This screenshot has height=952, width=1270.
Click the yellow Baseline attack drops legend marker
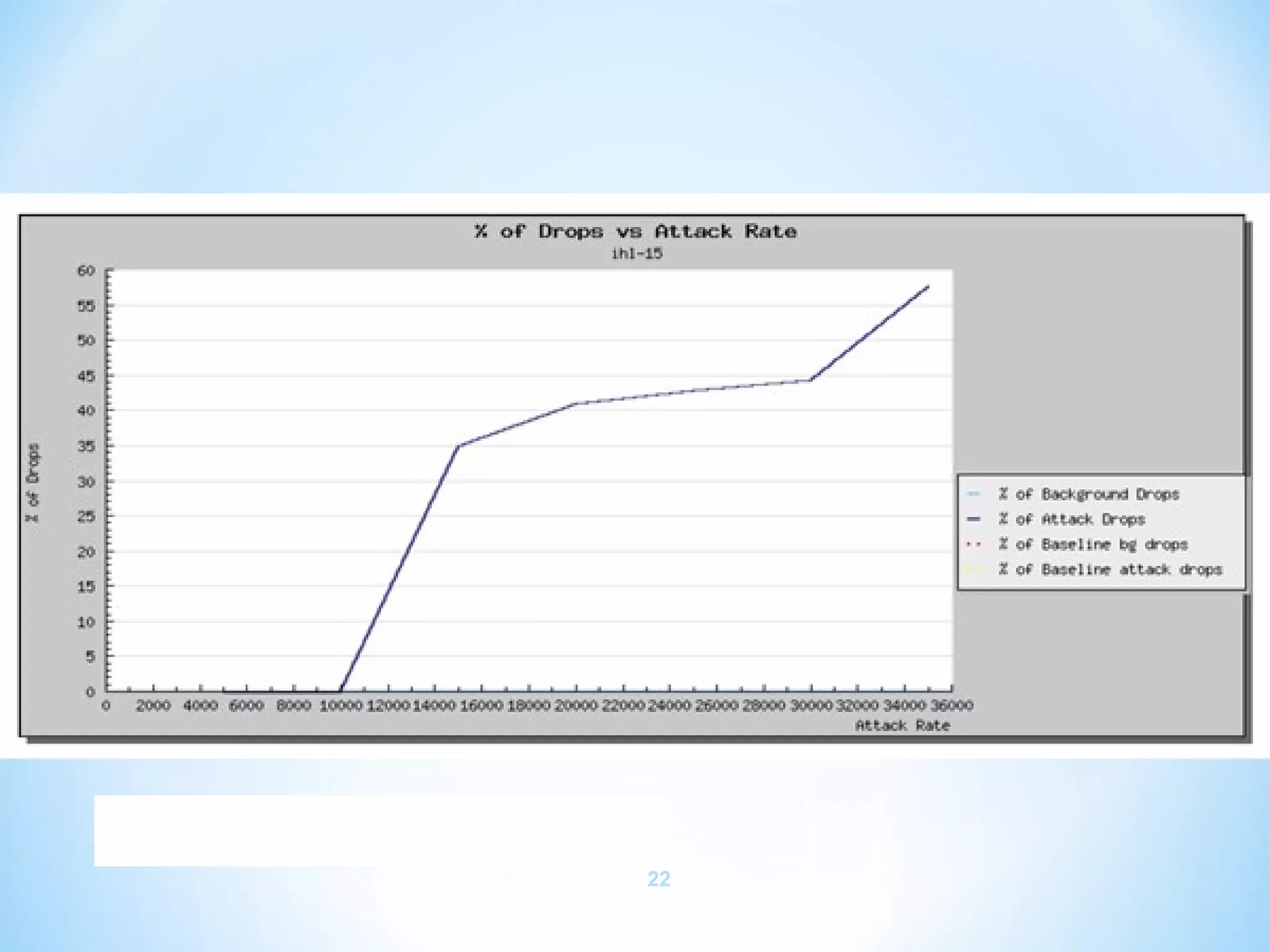pyautogui.click(x=975, y=570)
